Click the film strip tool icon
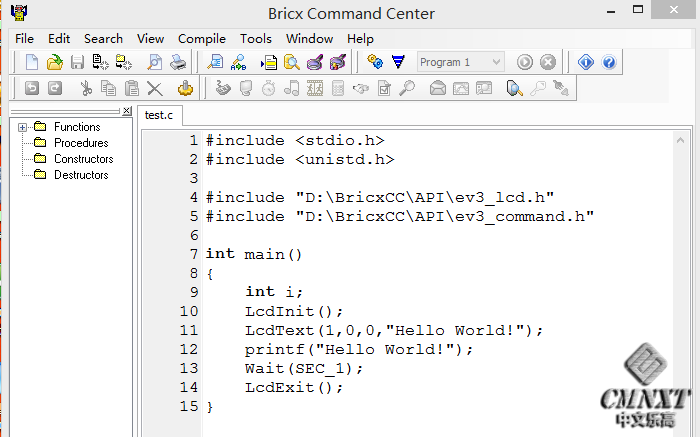 315,88
